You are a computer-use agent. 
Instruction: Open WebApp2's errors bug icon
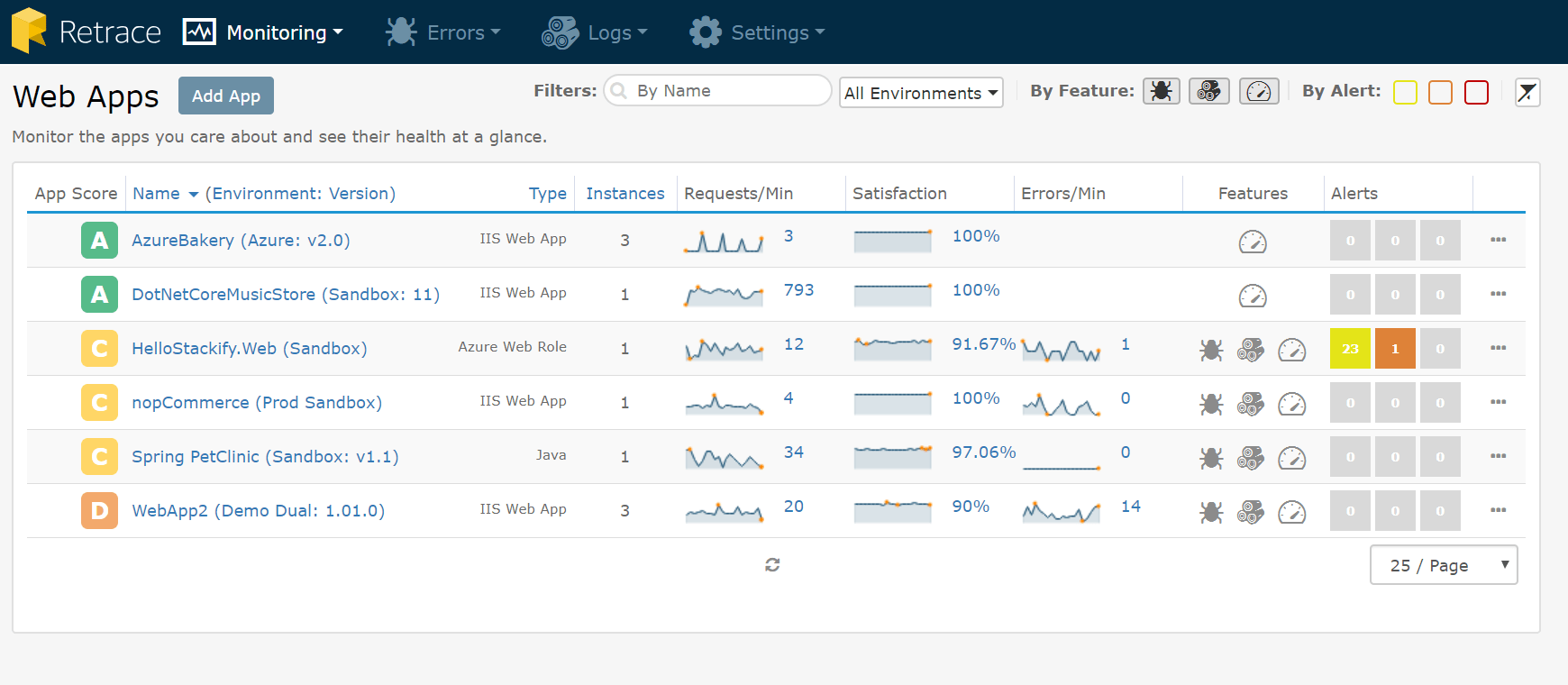pyautogui.click(x=1211, y=511)
